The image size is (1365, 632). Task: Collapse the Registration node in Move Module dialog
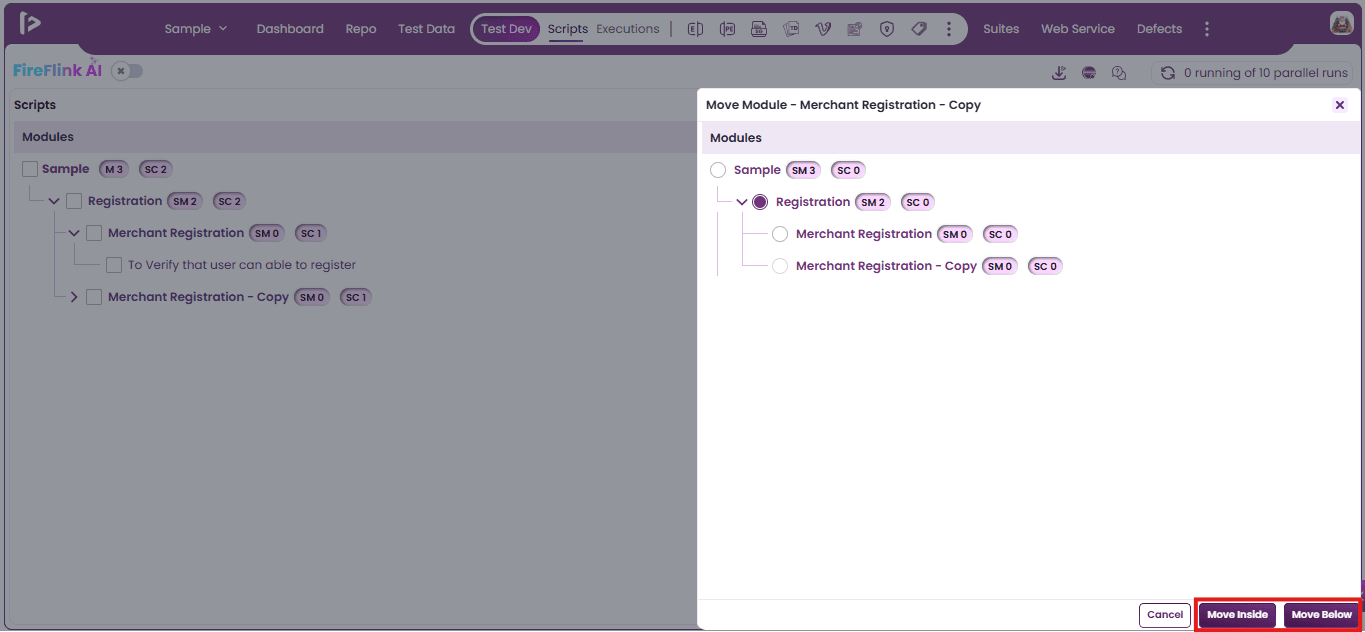point(742,202)
